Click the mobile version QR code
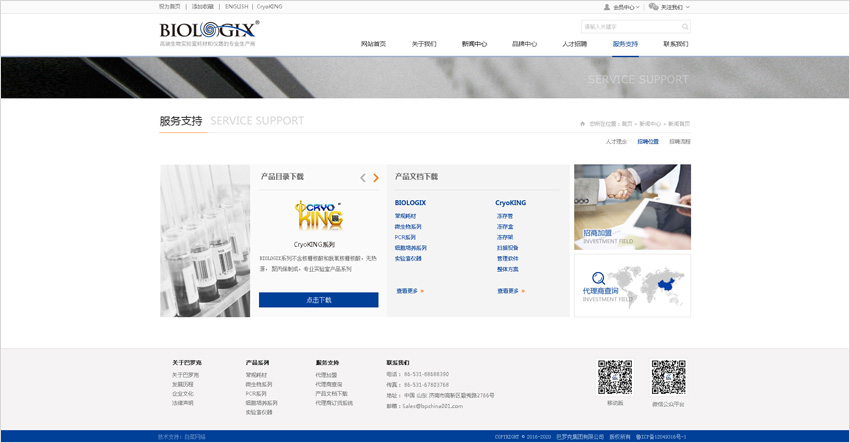 (615, 377)
